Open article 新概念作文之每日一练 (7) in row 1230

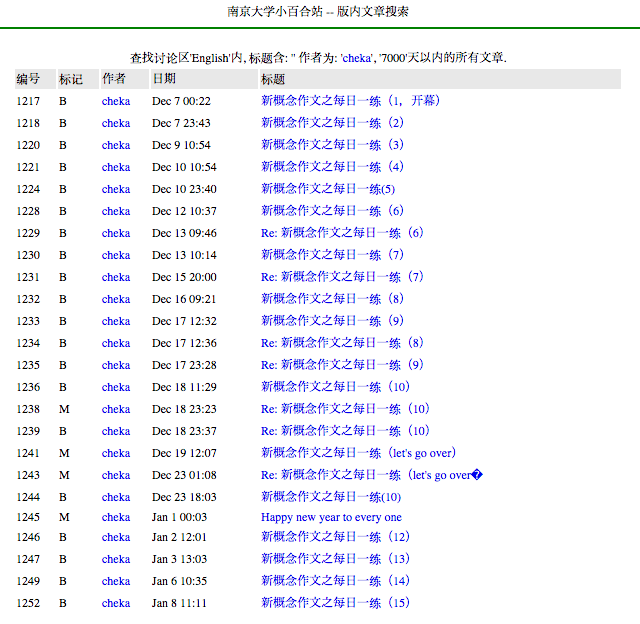(332, 255)
